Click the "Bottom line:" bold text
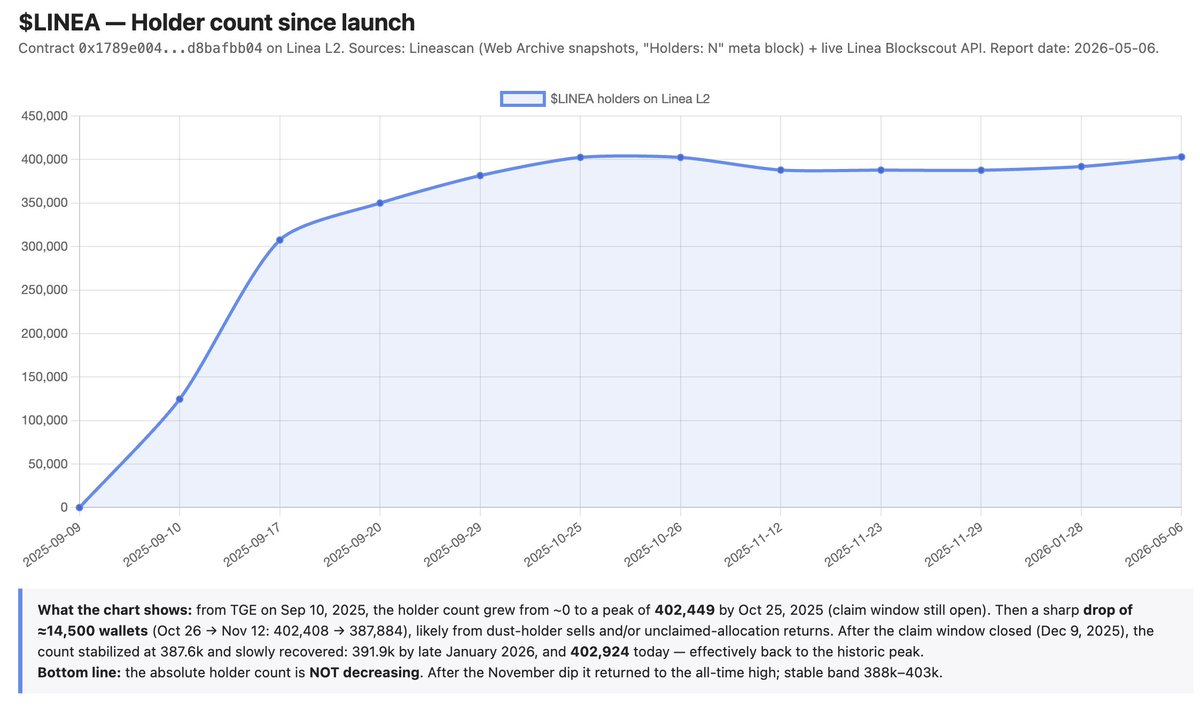The height and width of the screenshot is (711, 1200). (x=78, y=672)
